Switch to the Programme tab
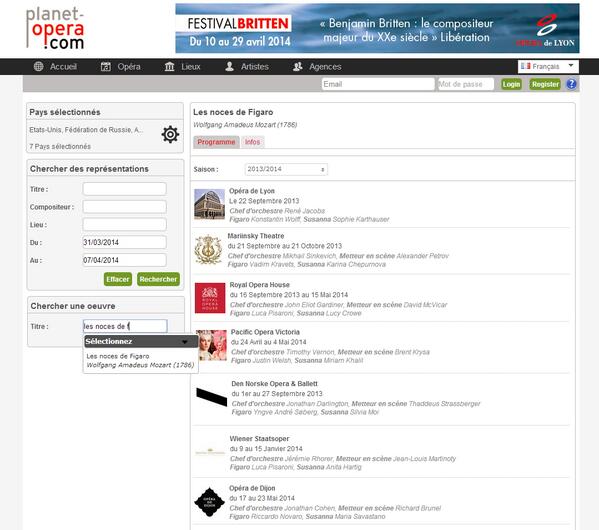The image size is (599, 530). (x=216, y=142)
